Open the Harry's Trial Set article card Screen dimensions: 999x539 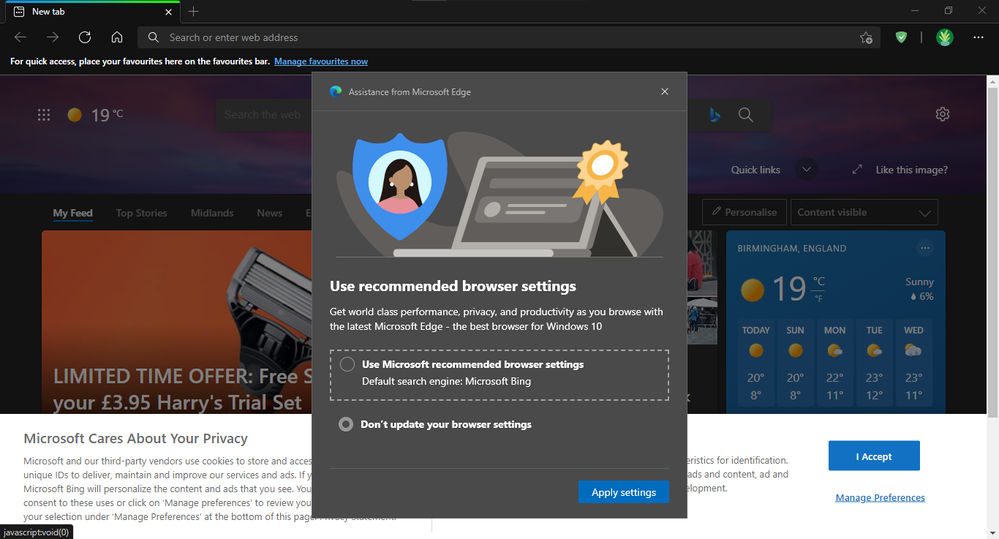click(x=176, y=322)
